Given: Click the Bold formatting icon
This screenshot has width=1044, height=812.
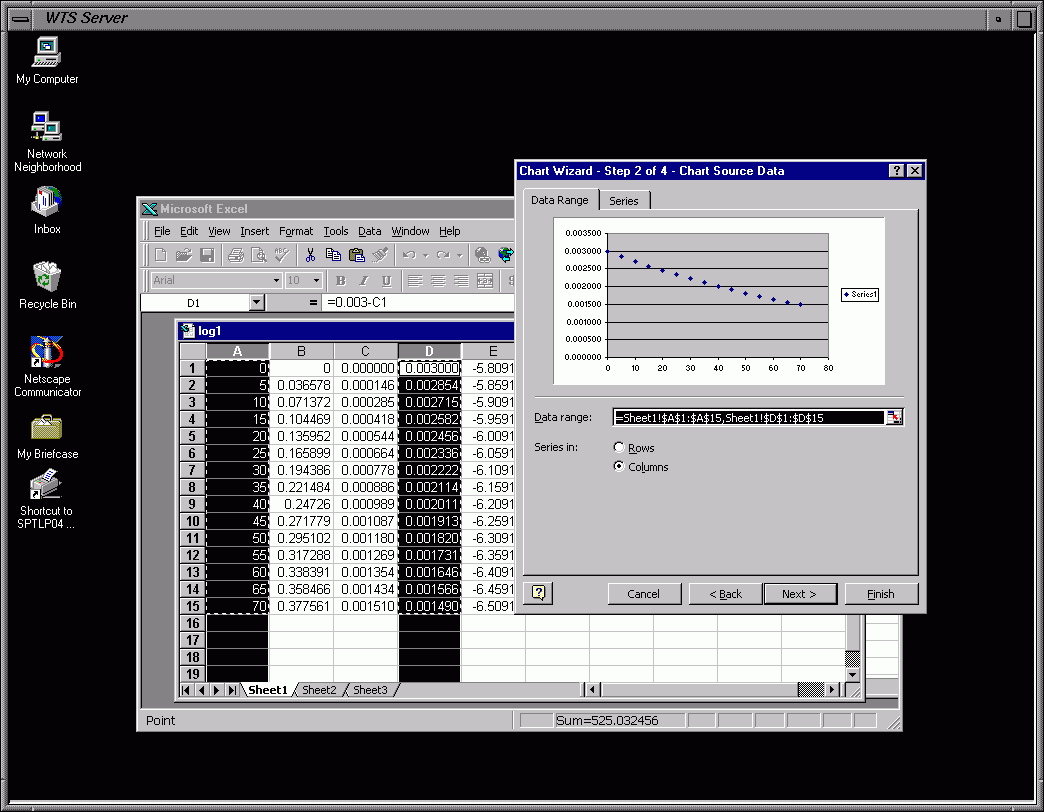Looking at the screenshot, I should click(x=340, y=281).
